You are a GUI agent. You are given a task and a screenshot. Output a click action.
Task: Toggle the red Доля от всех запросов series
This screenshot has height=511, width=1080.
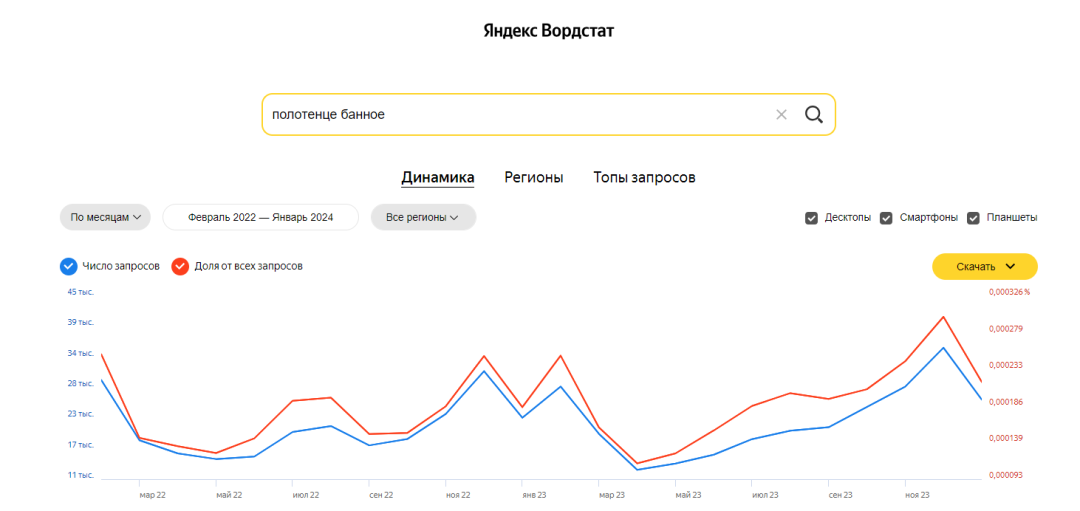tap(180, 266)
